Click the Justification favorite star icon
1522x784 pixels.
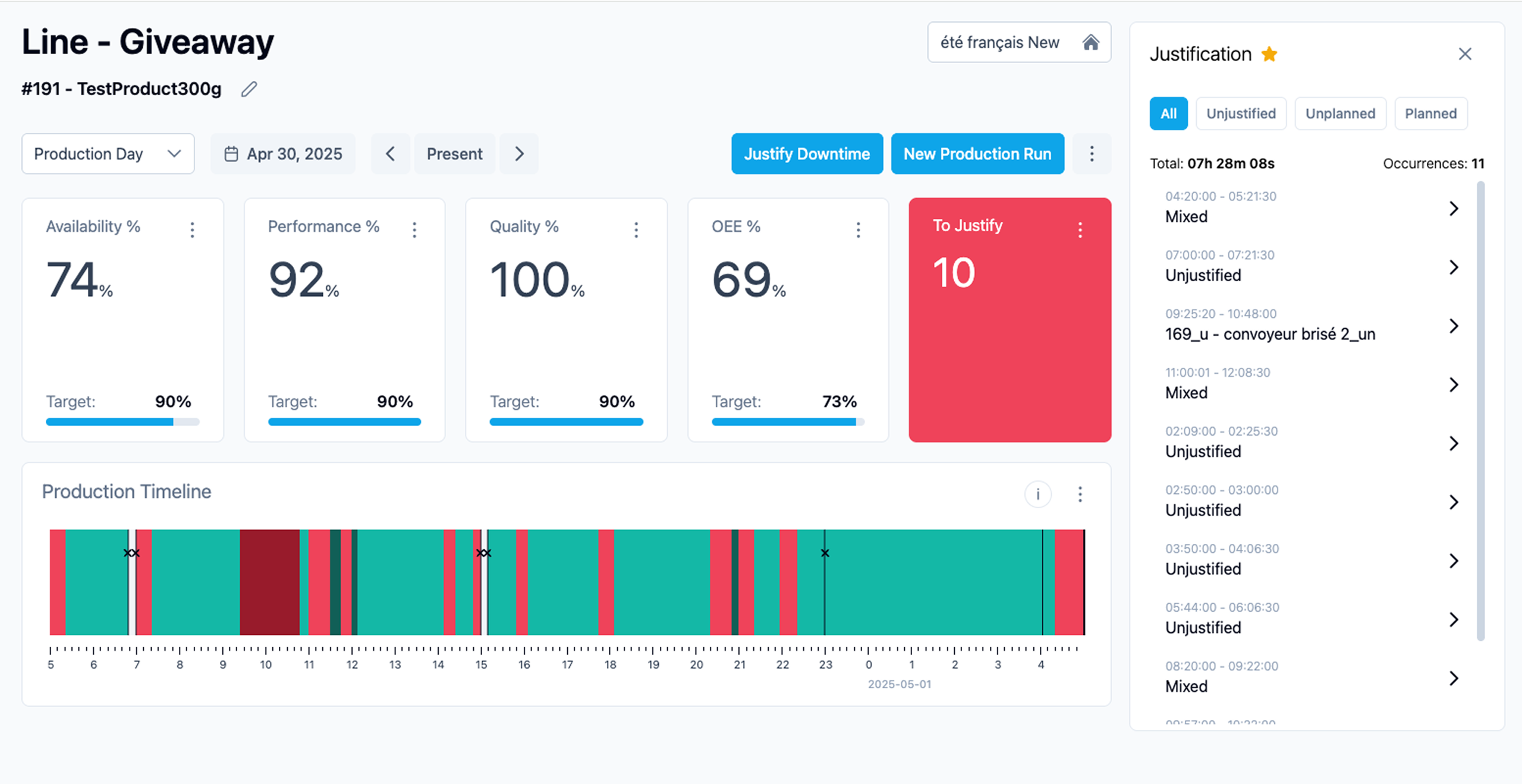(1269, 54)
